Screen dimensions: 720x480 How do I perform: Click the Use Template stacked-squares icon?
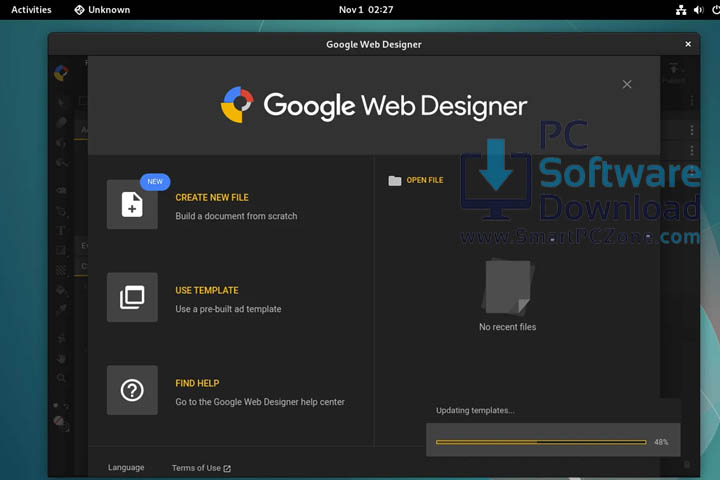point(132,297)
